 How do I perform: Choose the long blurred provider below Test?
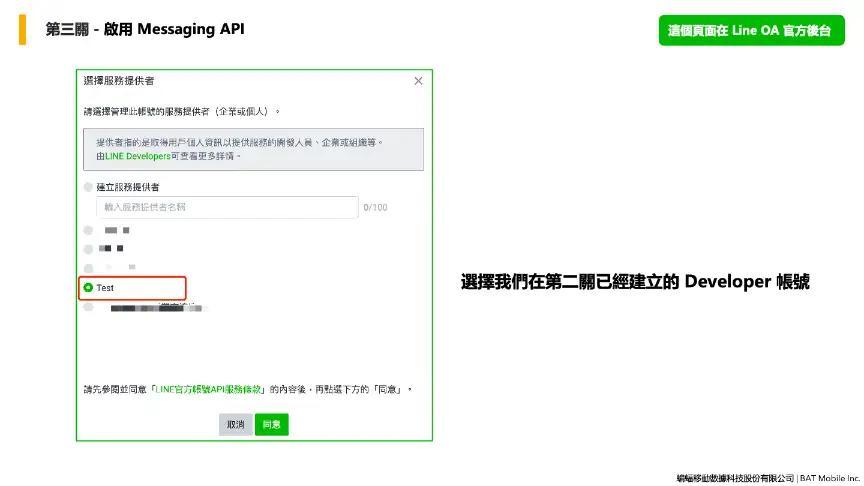89,308
